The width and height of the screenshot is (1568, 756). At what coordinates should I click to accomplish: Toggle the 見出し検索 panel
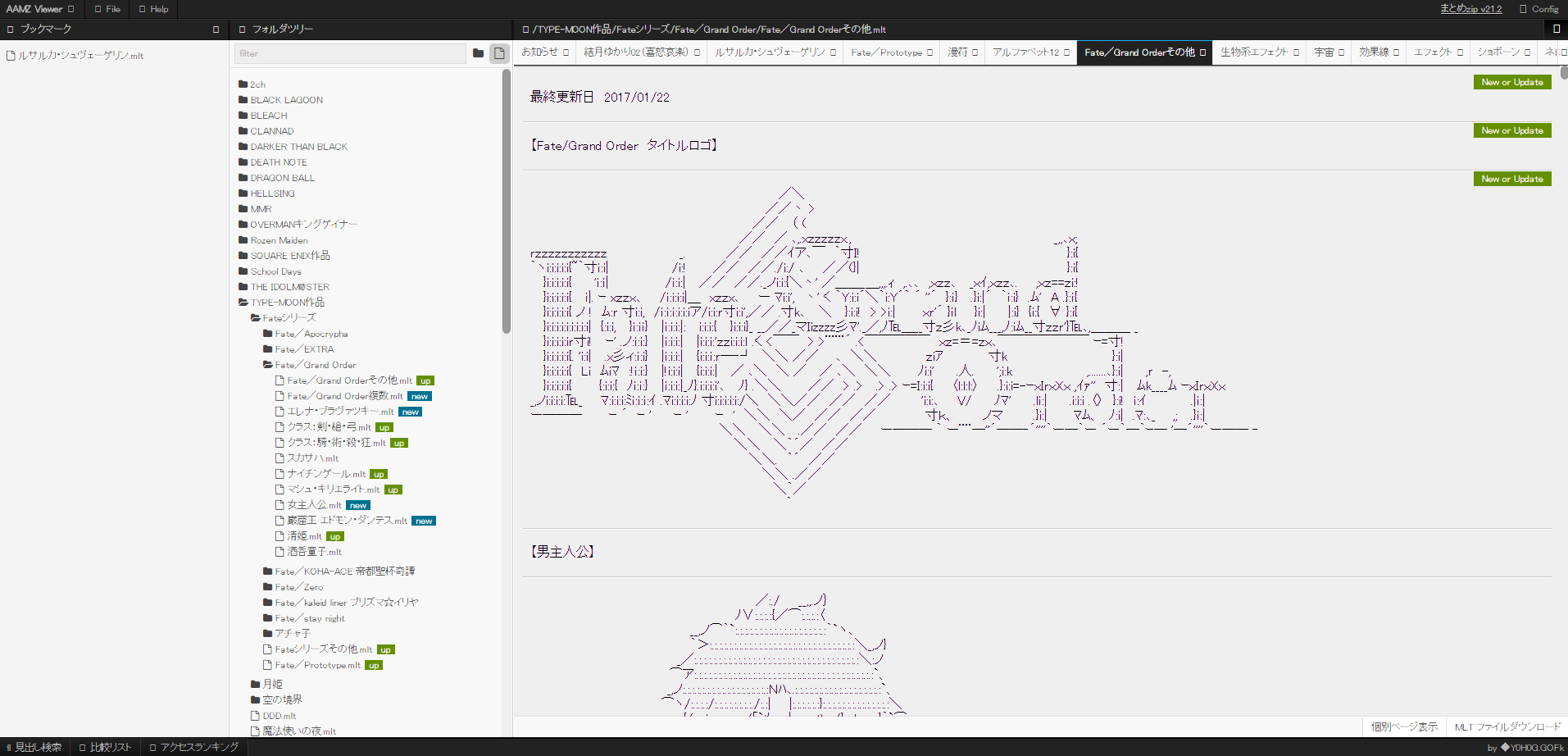tap(34, 747)
